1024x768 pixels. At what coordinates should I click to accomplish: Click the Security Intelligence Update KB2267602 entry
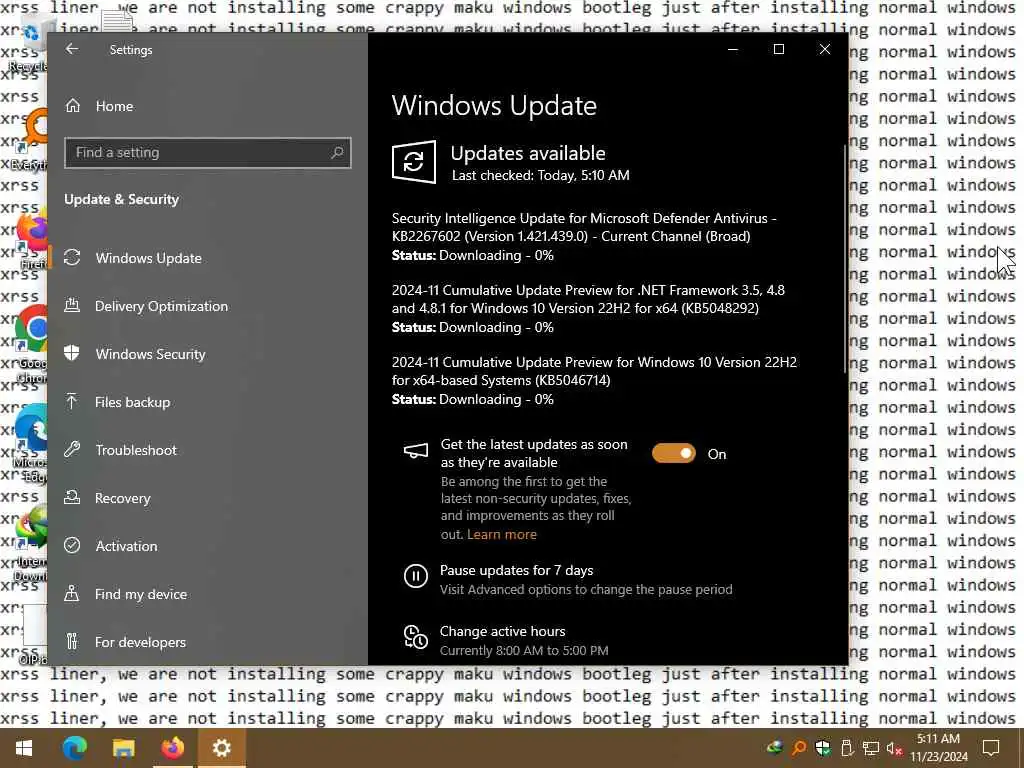pyautogui.click(x=584, y=236)
